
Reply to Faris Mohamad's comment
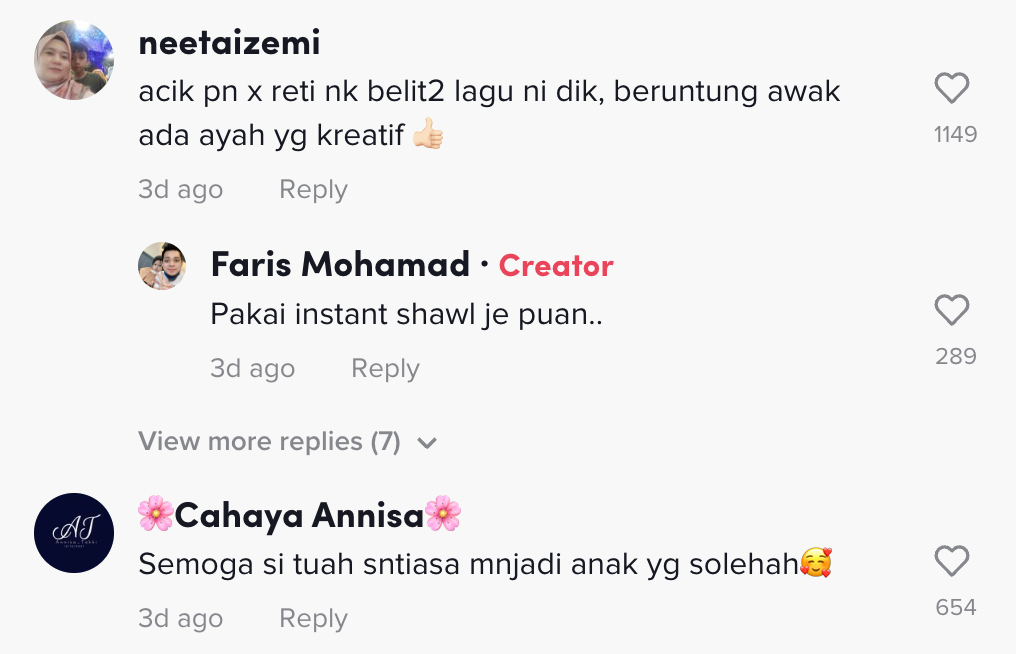[385, 369]
